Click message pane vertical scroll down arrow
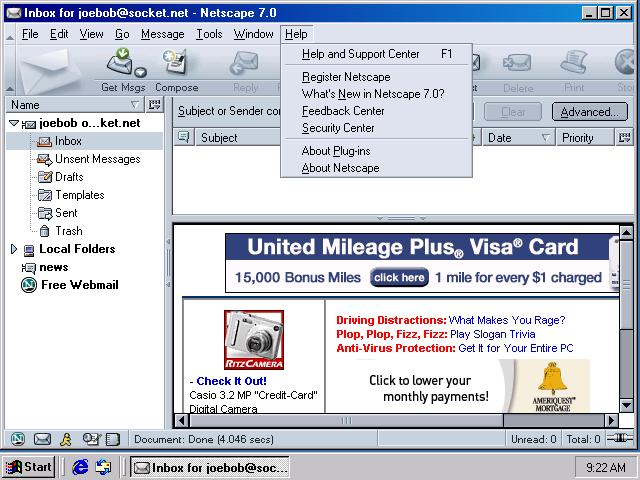Image resolution: width=640 pixels, height=480 pixels. point(626,405)
